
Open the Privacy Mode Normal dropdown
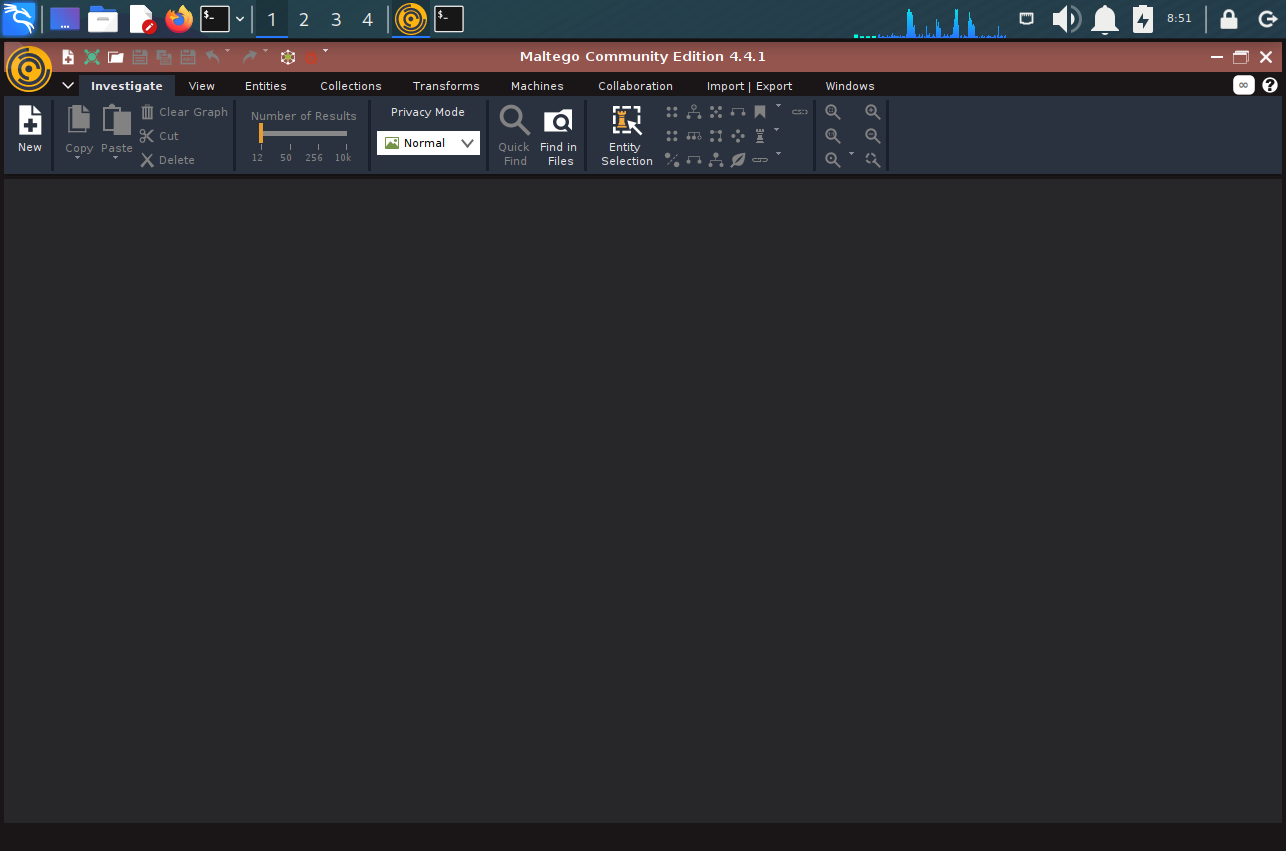428,143
